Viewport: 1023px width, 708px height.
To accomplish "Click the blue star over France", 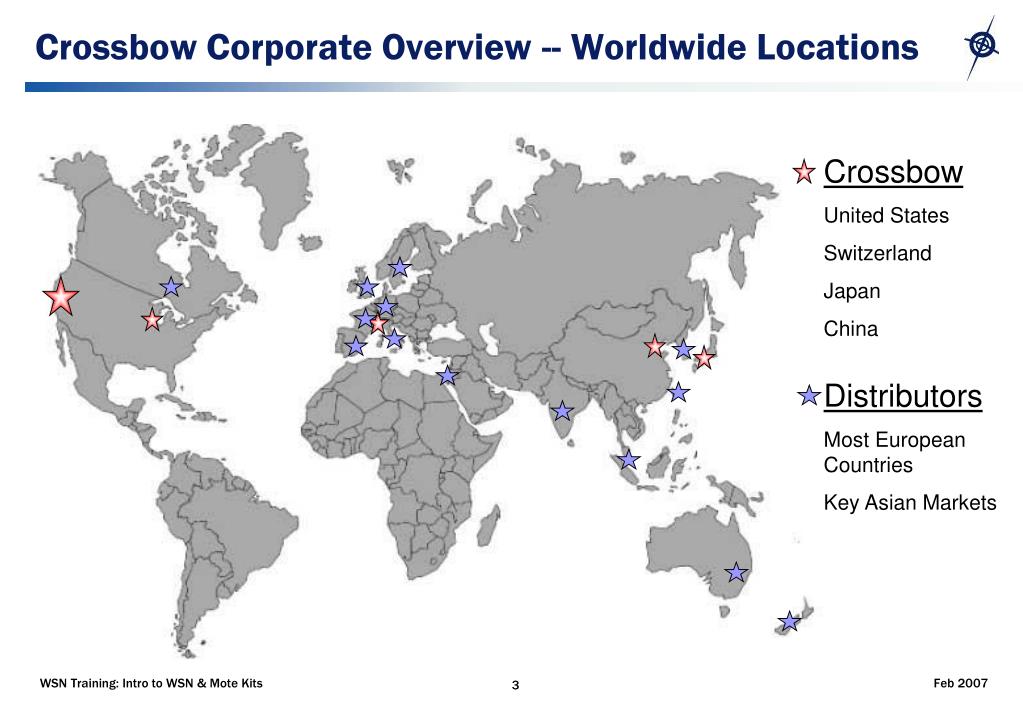I will [364, 318].
